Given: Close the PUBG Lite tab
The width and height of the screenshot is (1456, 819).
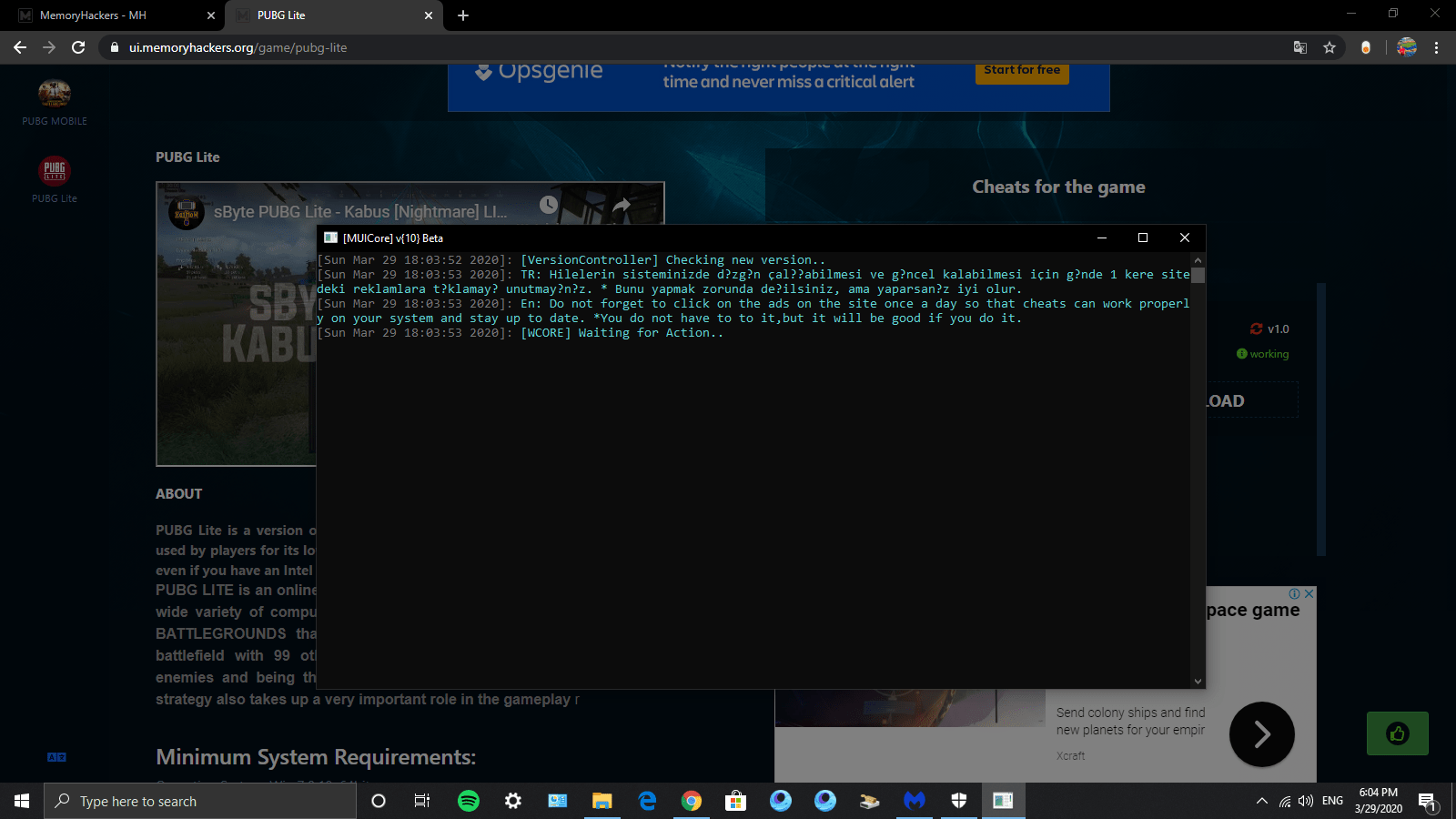Looking at the screenshot, I should point(429,15).
